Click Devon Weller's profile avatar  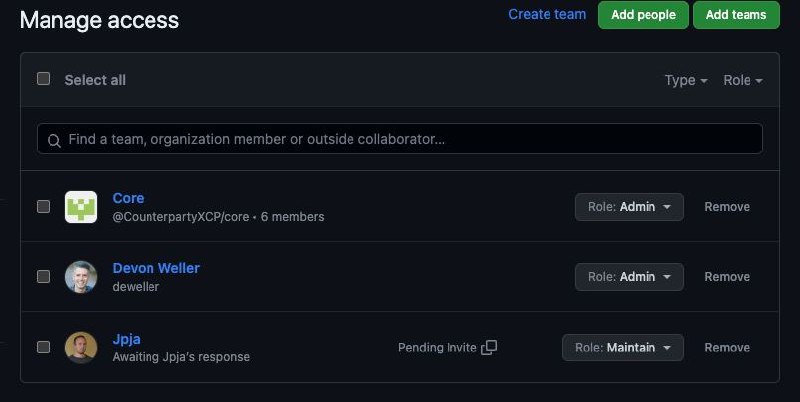point(81,277)
